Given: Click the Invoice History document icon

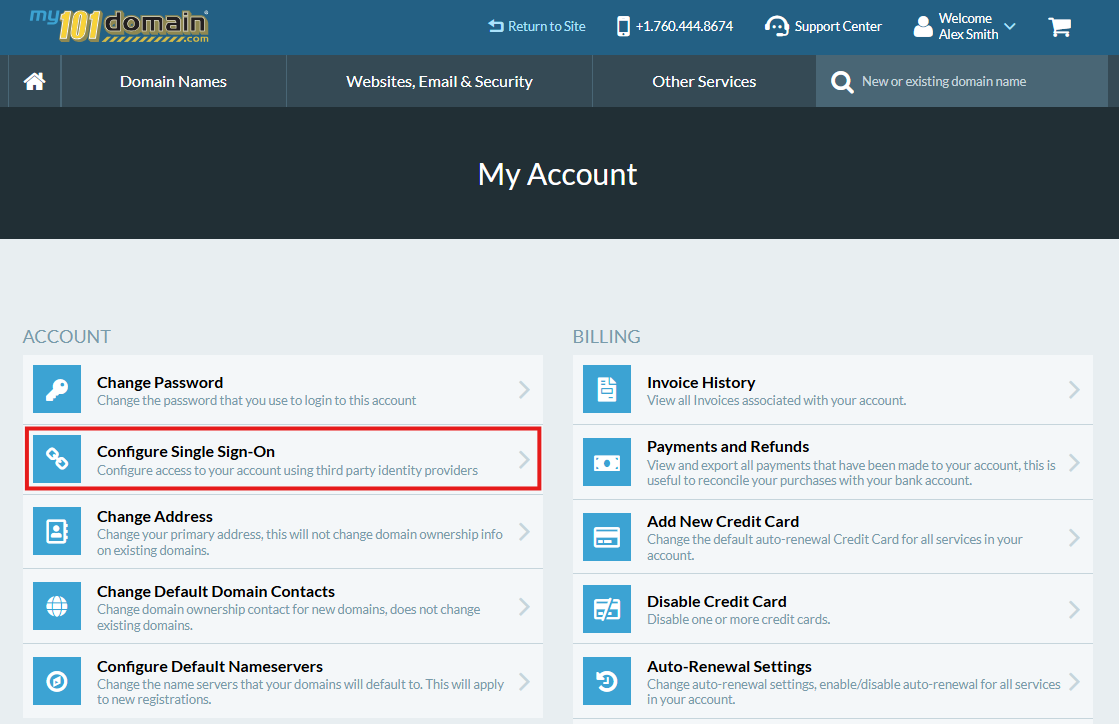Looking at the screenshot, I should (x=606, y=390).
